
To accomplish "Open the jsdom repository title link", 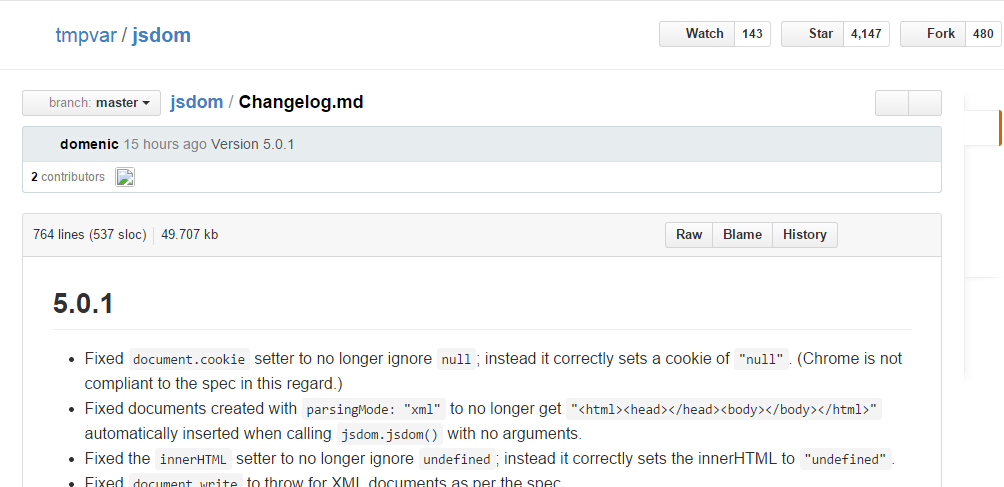I will pyautogui.click(x=161, y=35).
